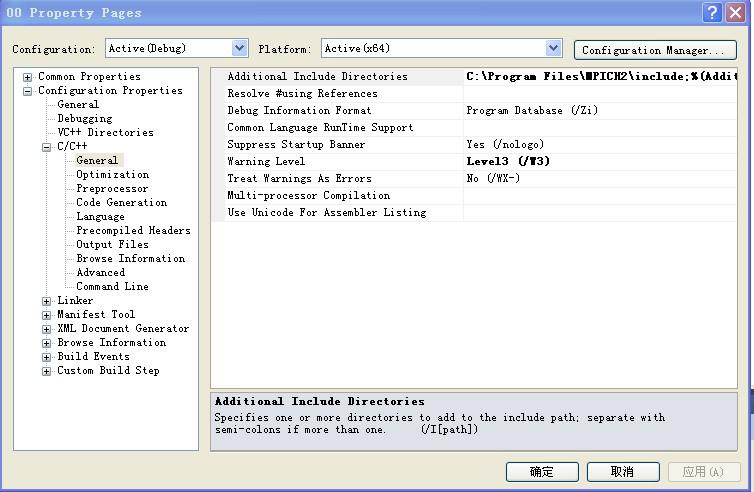Select C/C++ label in tree
This screenshot has height=492, width=754.
point(72,146)
